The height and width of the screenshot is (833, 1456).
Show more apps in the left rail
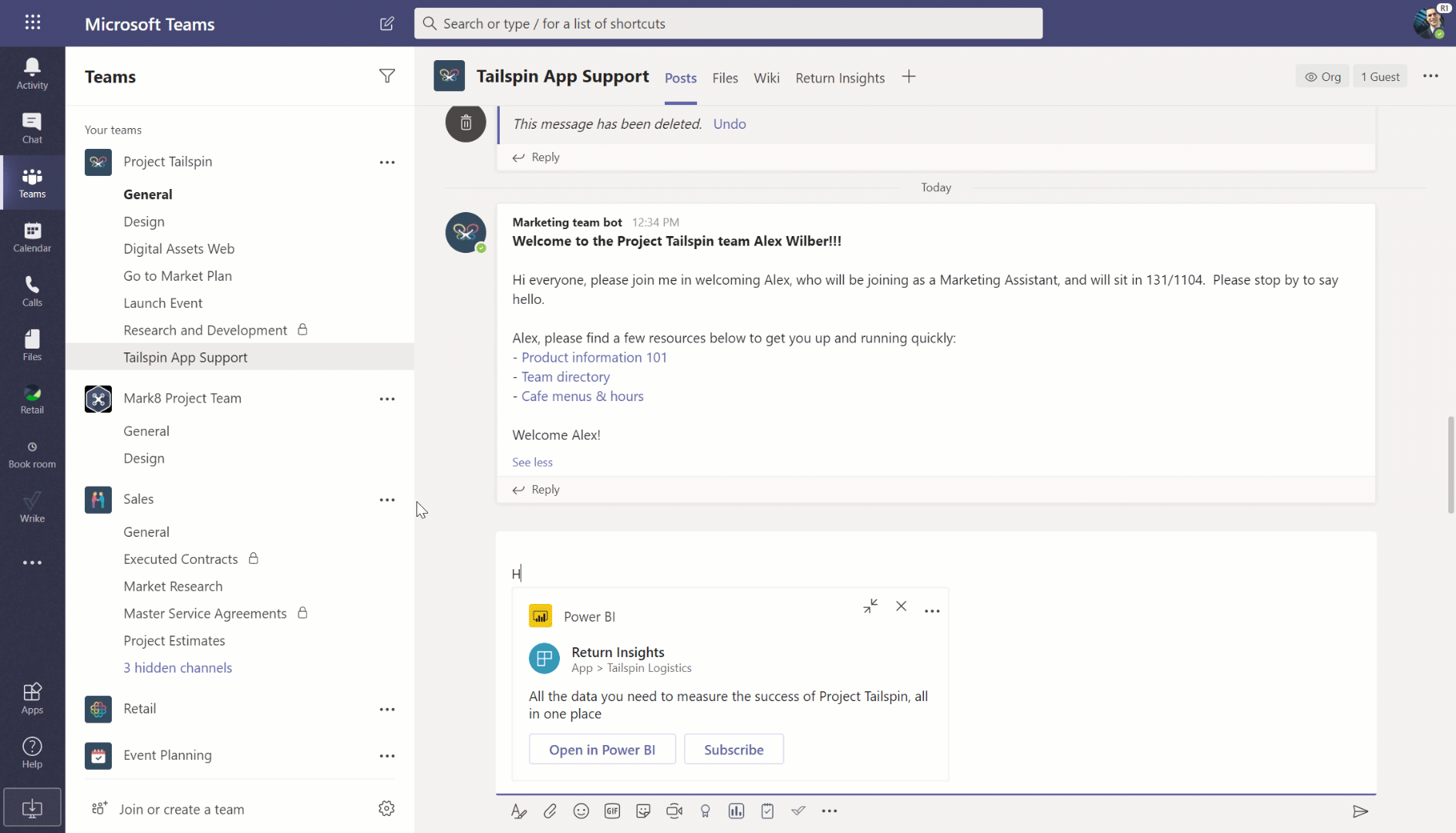pyautogui.click(x=32, y=562)
